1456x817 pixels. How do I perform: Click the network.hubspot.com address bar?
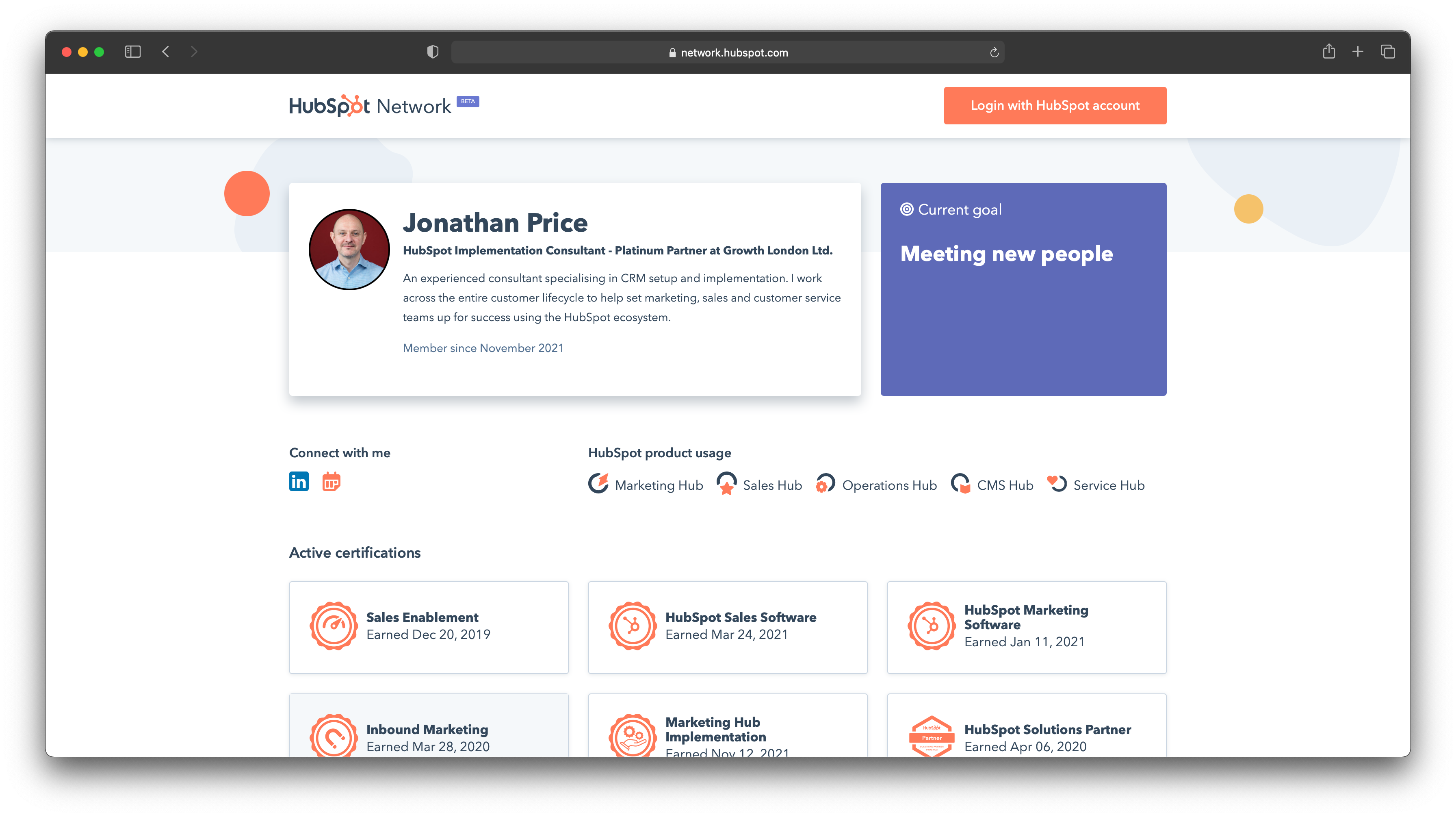pos(728,52)
